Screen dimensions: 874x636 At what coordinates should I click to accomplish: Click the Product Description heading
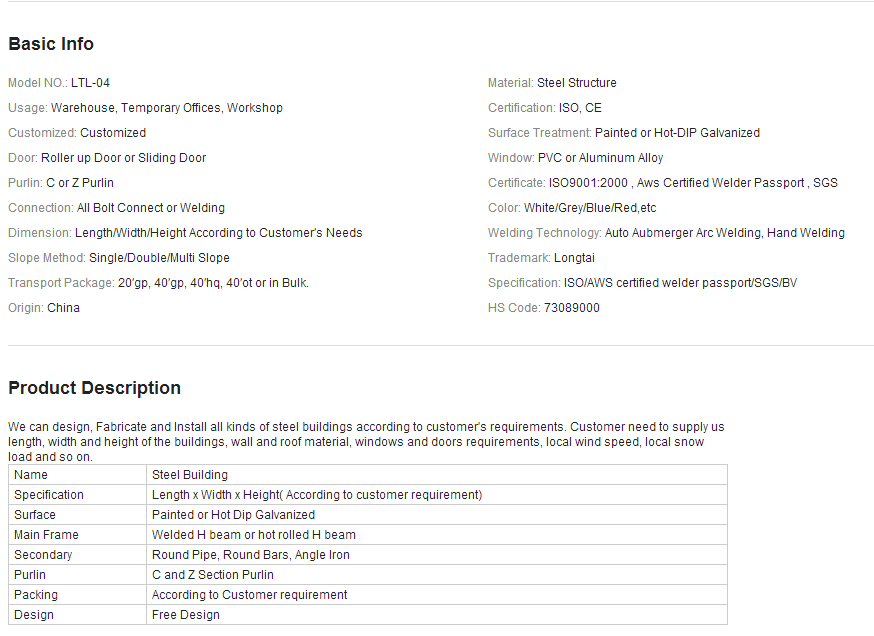pyautogui.click(x=95, y=388)
